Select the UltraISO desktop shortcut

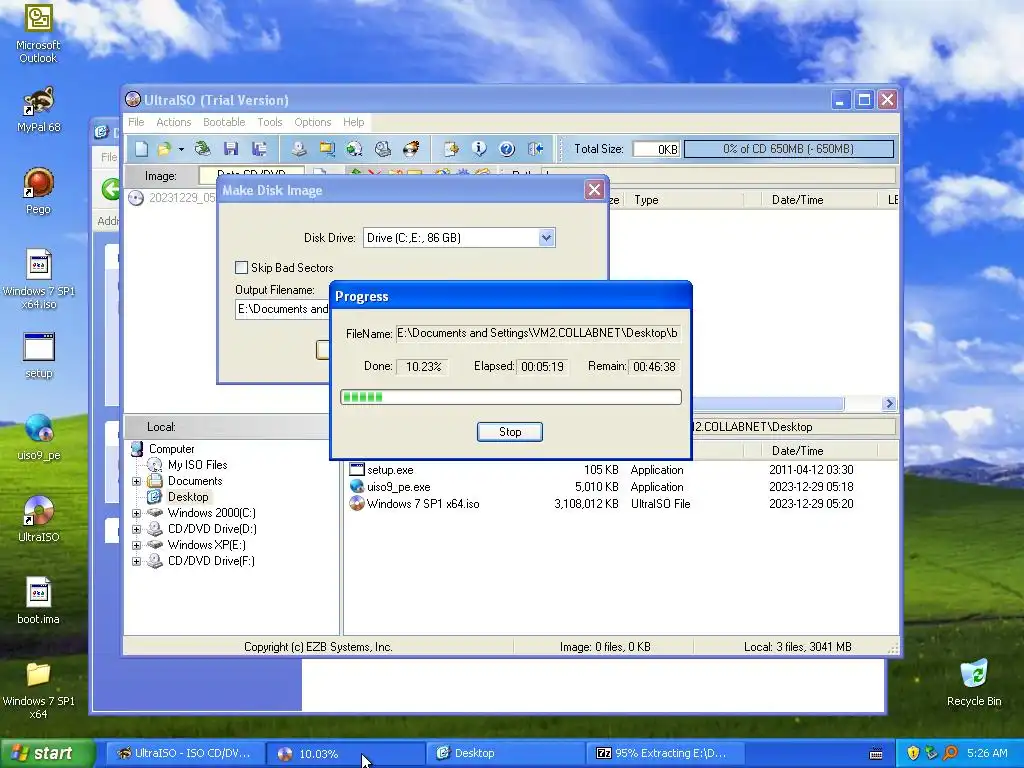tap(39, 520)
